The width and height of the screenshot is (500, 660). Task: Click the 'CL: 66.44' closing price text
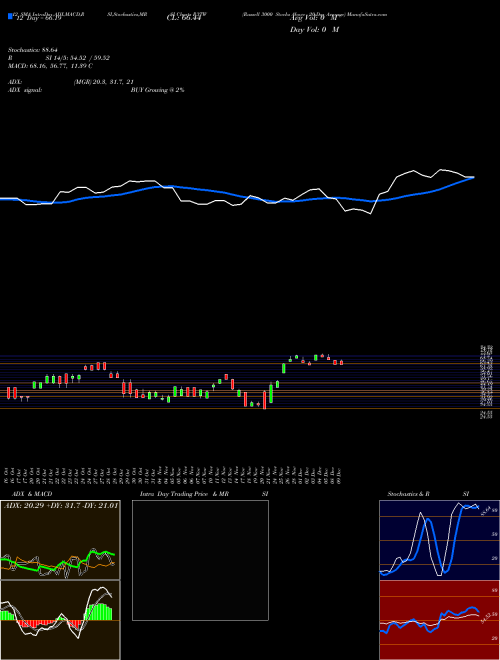coord(184,18)
